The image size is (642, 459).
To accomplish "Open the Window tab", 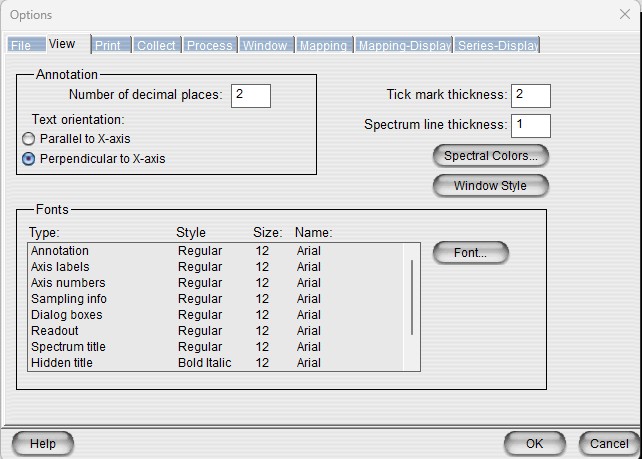I will click(265, 46).
